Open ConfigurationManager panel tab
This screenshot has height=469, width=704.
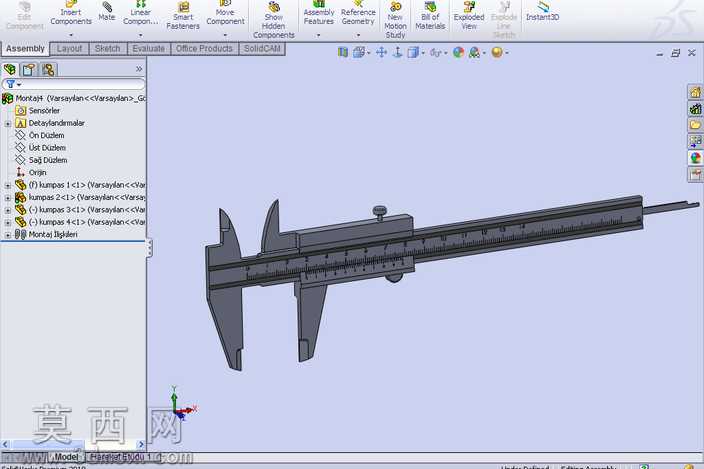coord(48,70)
